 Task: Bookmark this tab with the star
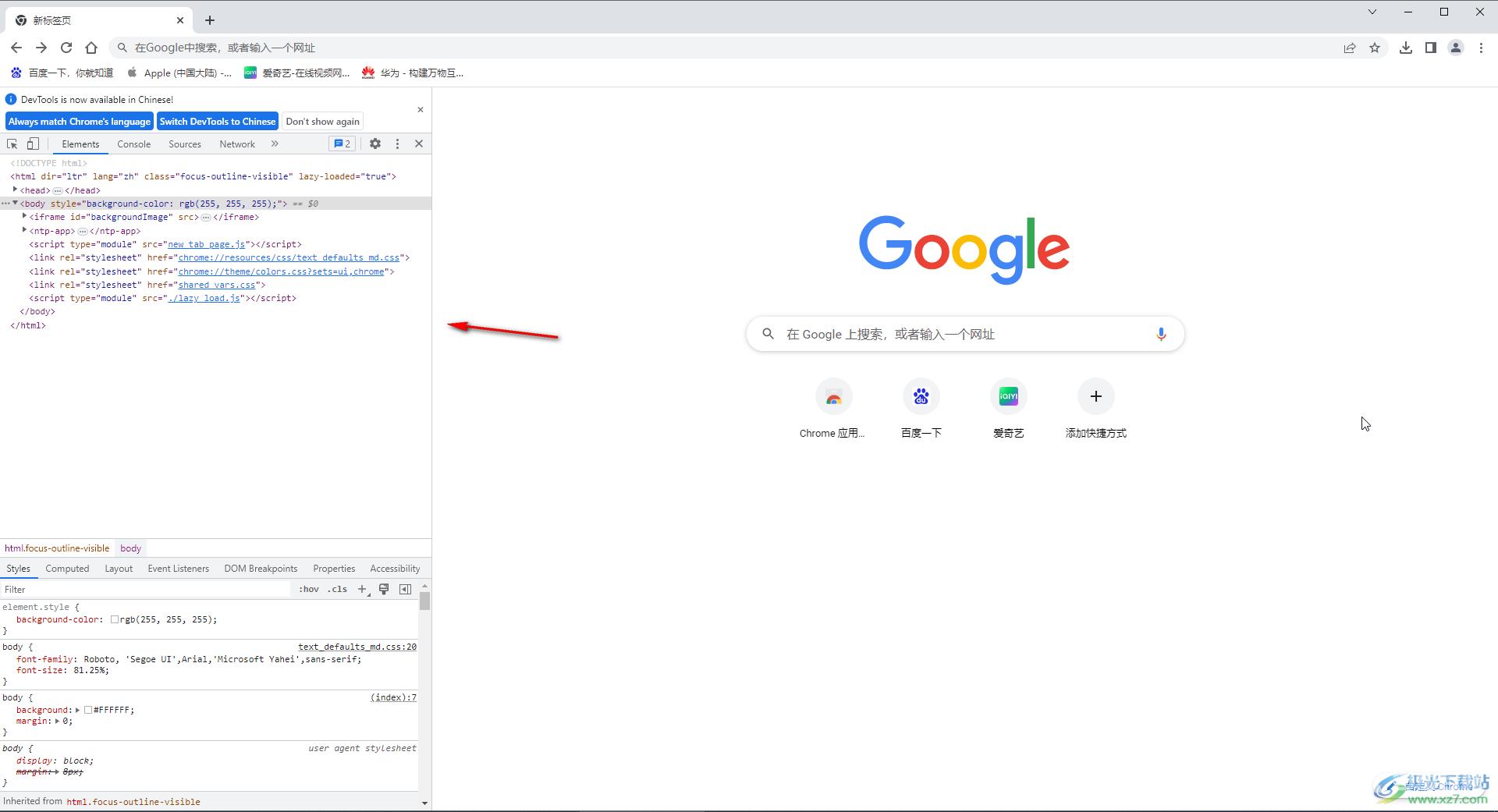coord(1375,48)
